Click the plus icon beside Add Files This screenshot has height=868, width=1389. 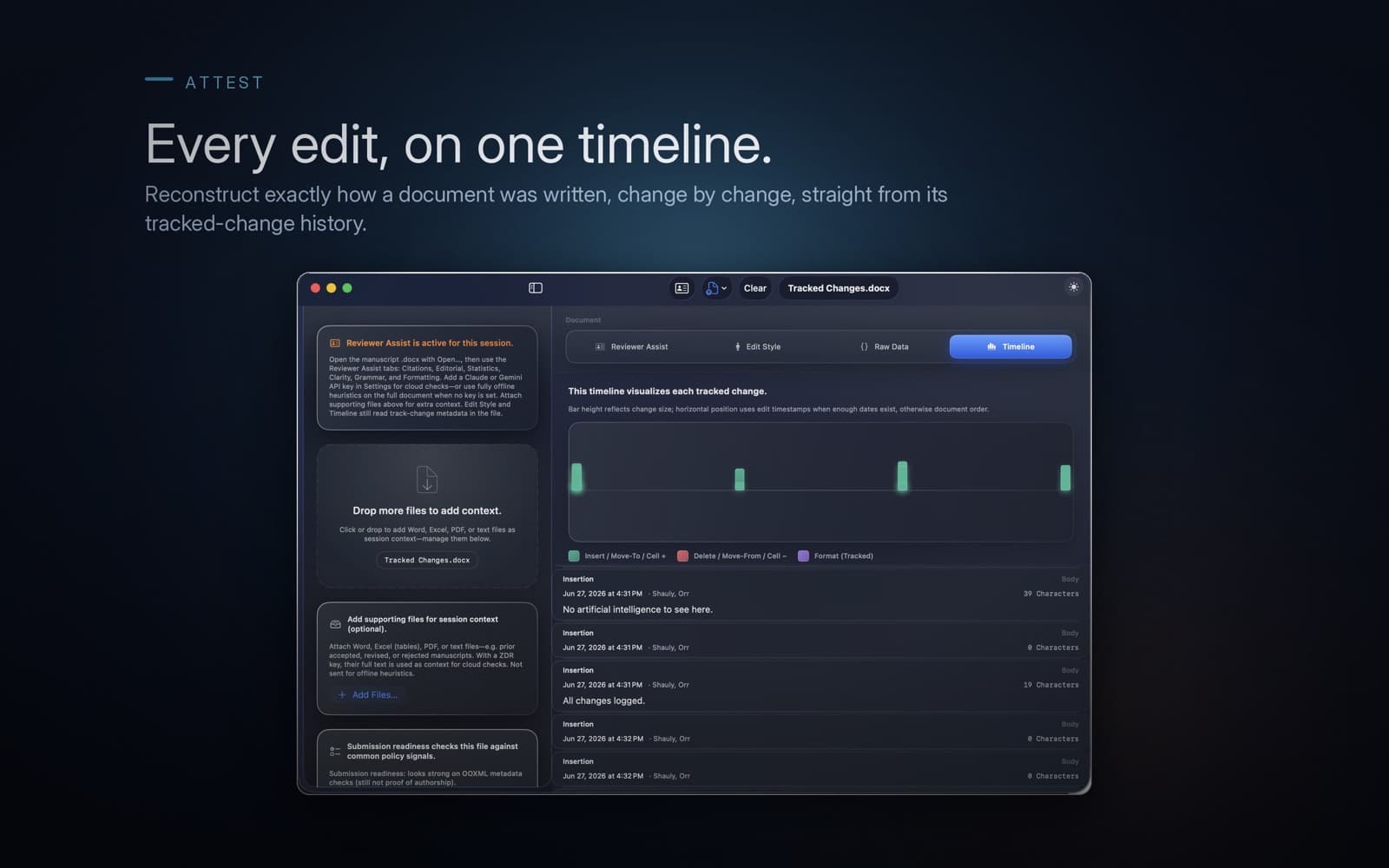[342, 694]
